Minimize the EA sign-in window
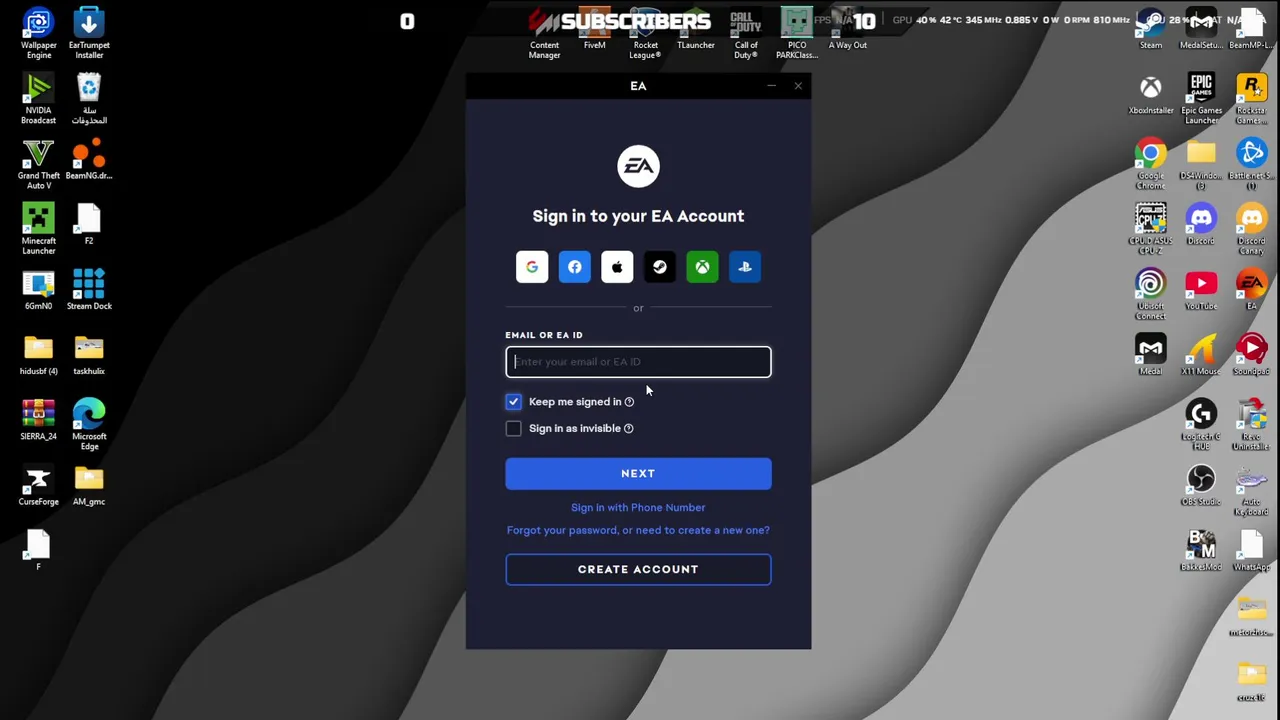Viewport: 1280px width, 720px height. coord(771,86)
